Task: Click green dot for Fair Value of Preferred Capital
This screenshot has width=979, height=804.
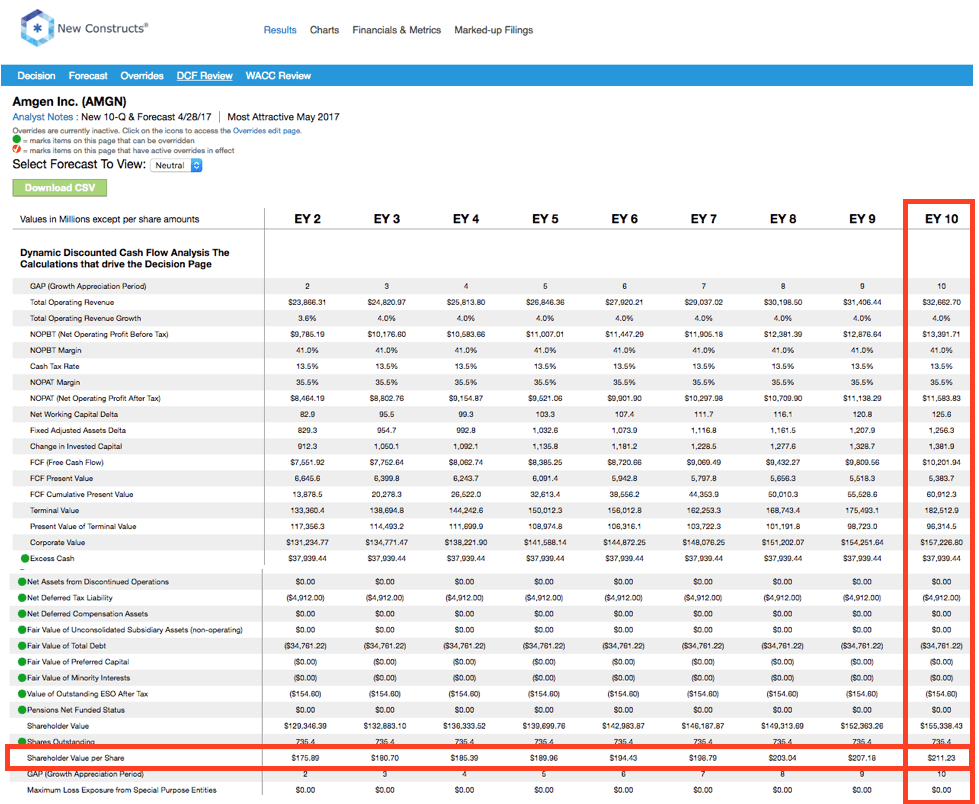Action: tap(22, 662)
